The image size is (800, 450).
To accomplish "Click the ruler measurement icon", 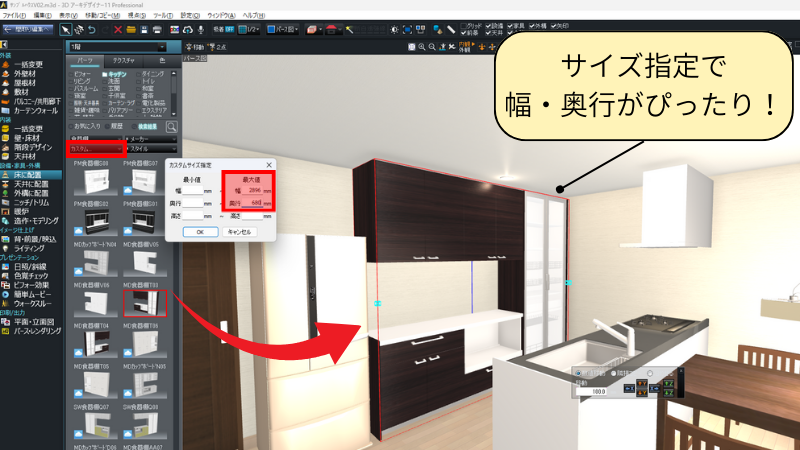I will click(x=451, y=30).
